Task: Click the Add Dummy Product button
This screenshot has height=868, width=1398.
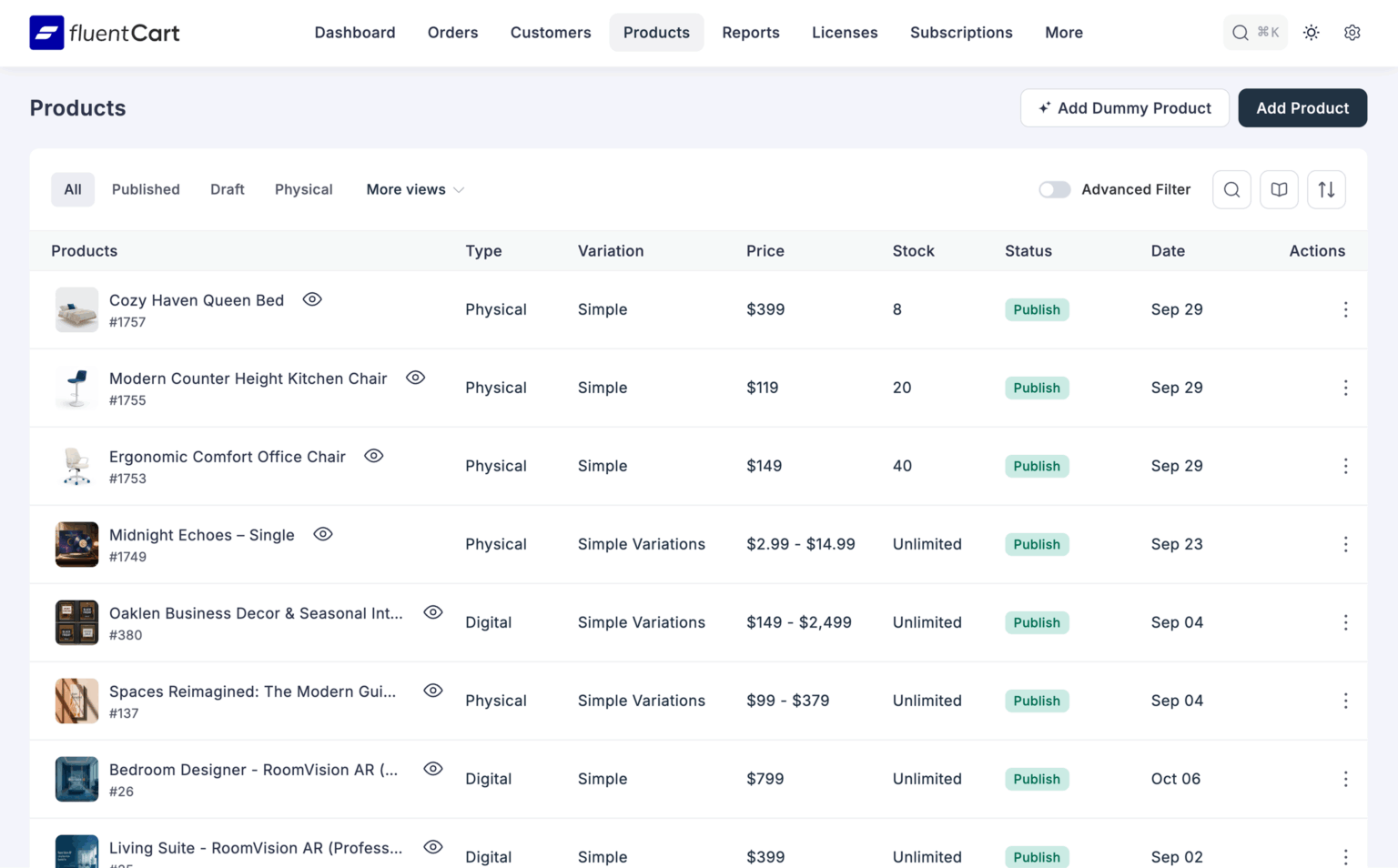Action: pyautogui.click(x=1125, y=107)
